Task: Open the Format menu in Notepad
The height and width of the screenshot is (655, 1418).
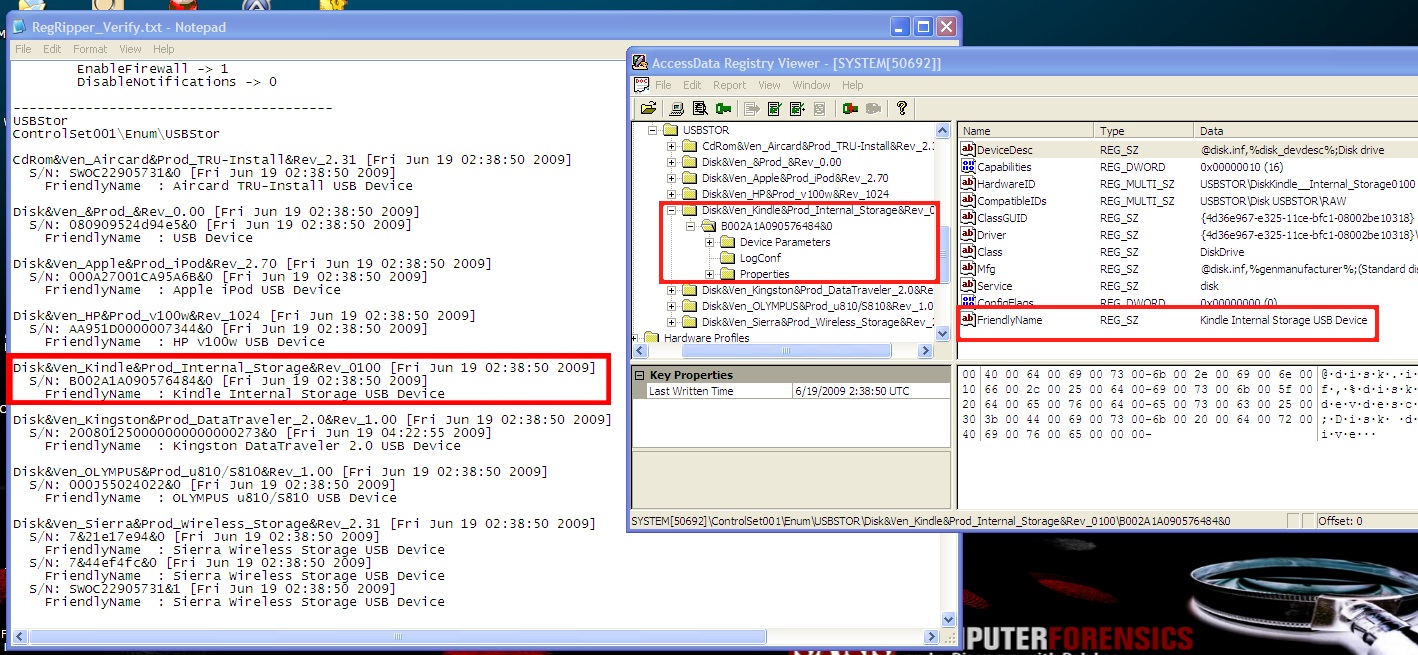Action: [x=90, y=49]
